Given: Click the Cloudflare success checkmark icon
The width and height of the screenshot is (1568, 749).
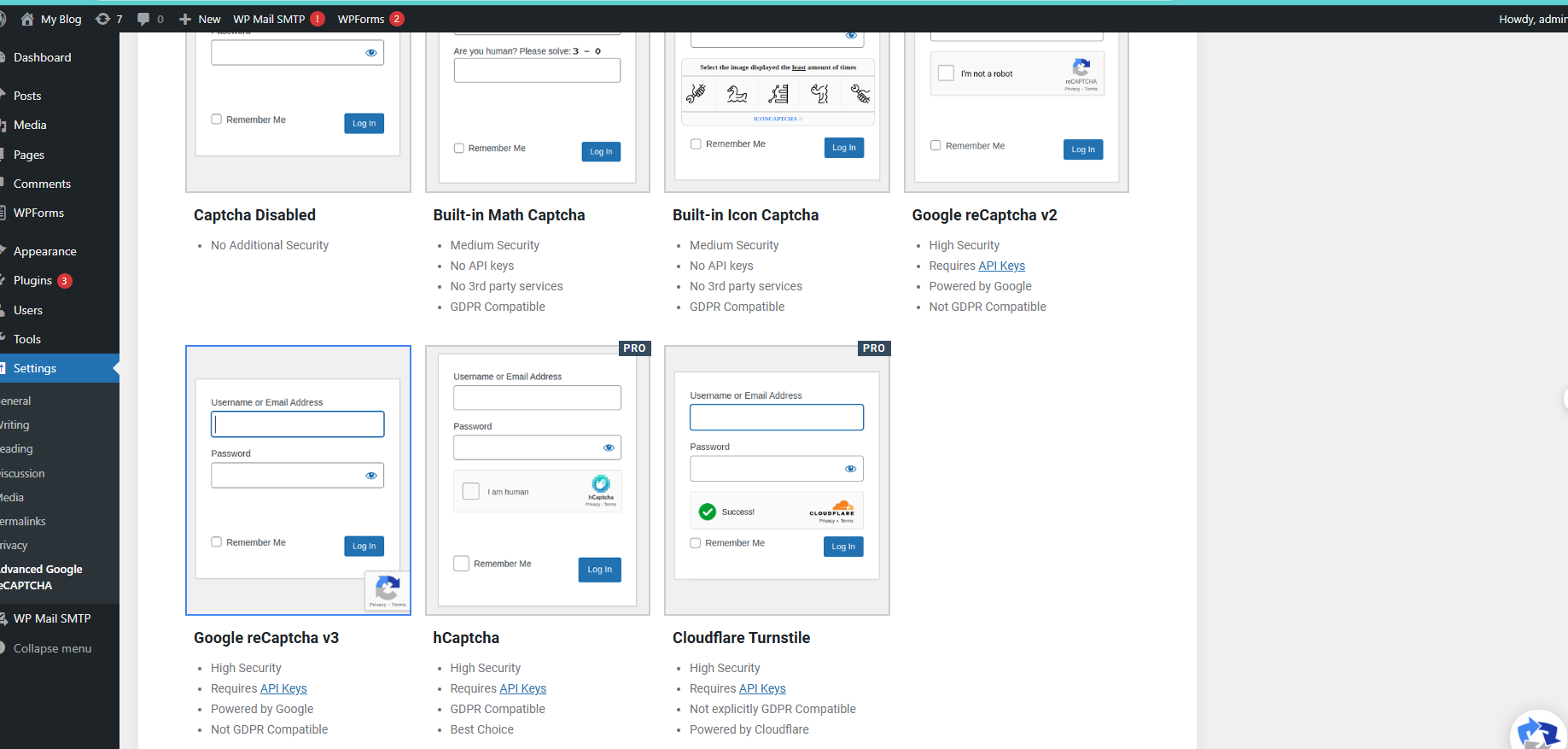Looking at the screenshot, I should click(x=708, y=512).
